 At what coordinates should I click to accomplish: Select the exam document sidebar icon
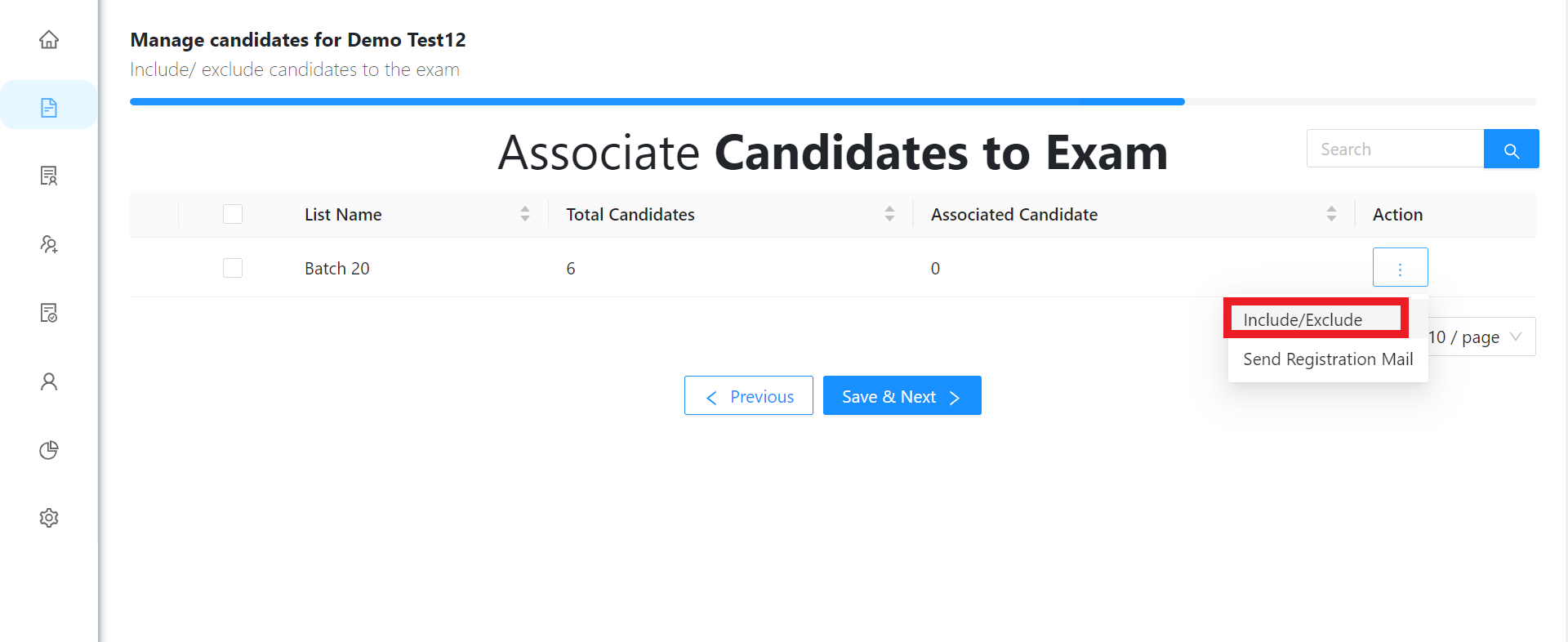49,107
